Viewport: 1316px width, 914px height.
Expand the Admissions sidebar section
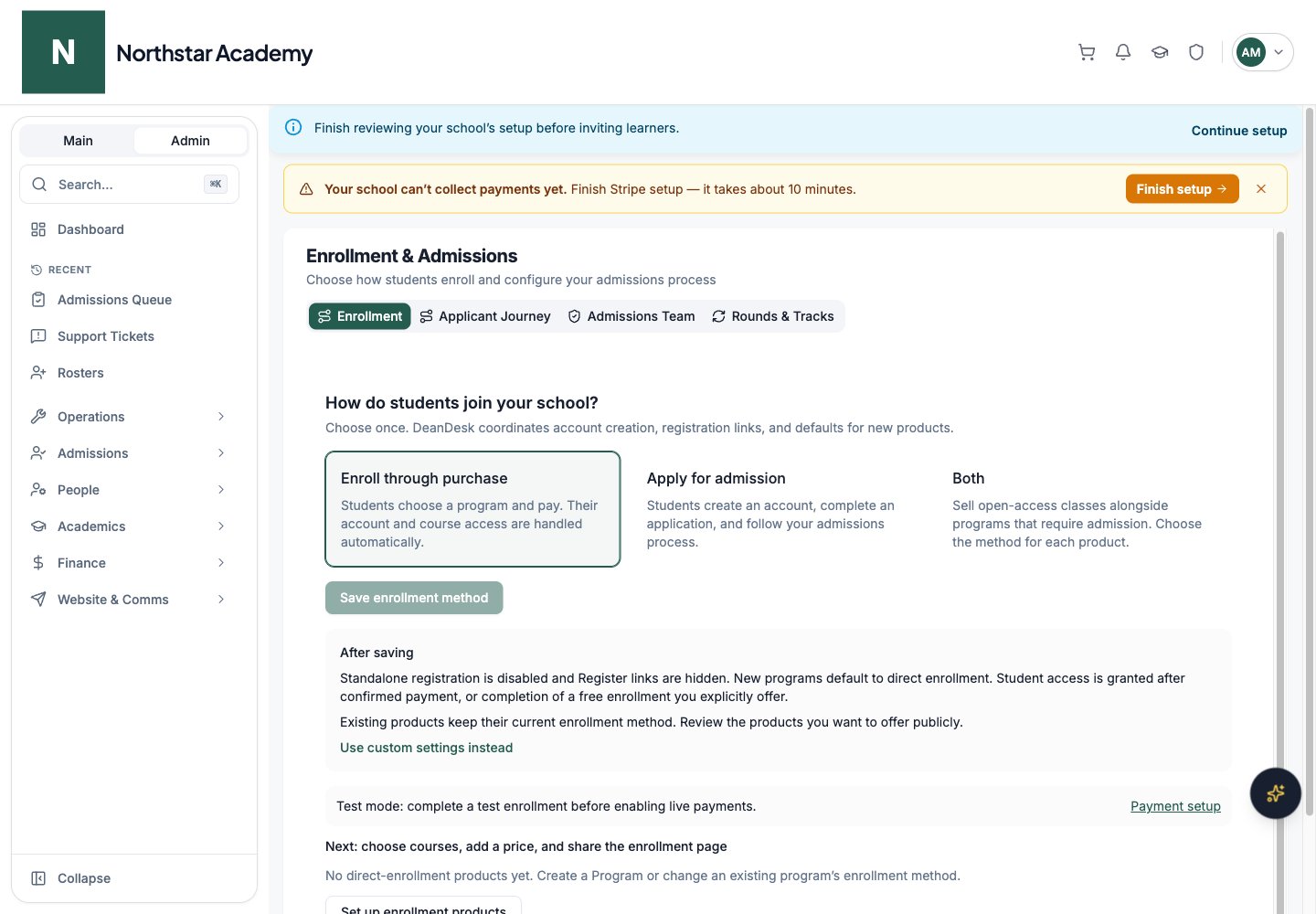130,453
